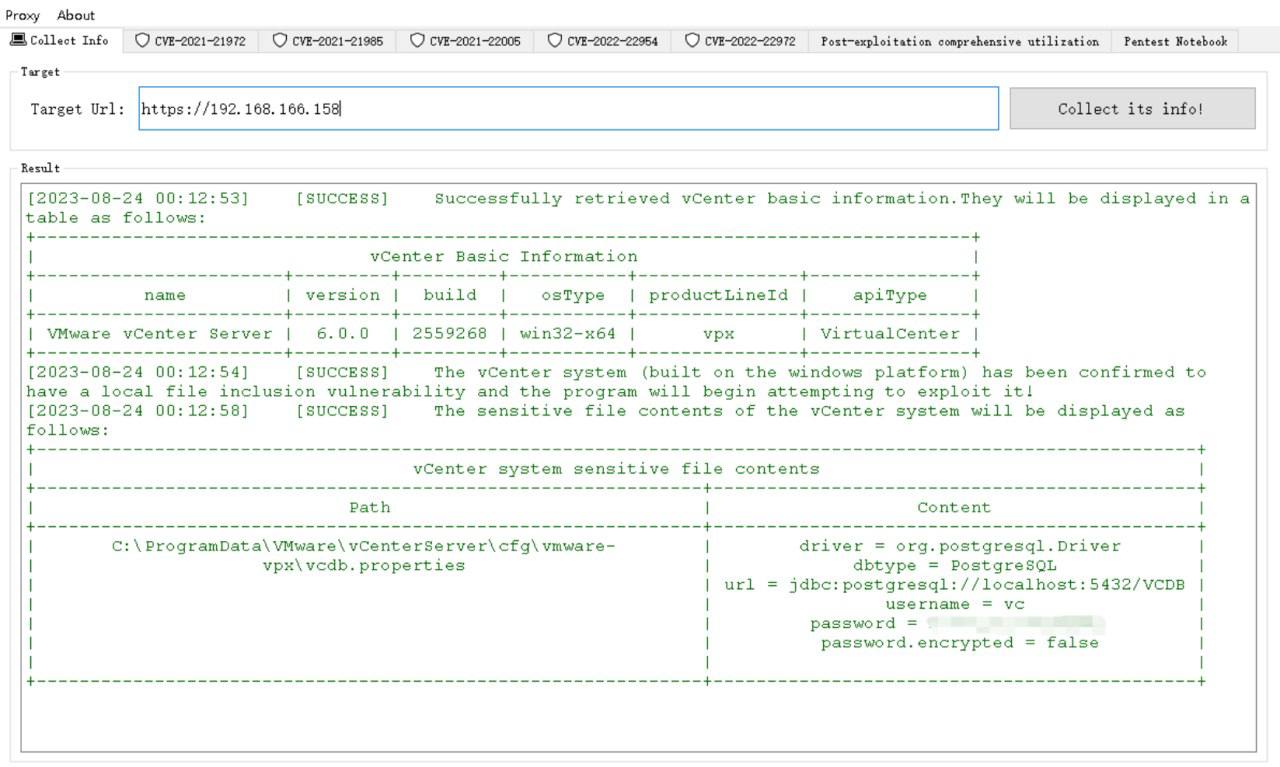Click shield icon of CVE-2021-21985 tab
The image size is (1280, 767).
click(x=280, y=41)
